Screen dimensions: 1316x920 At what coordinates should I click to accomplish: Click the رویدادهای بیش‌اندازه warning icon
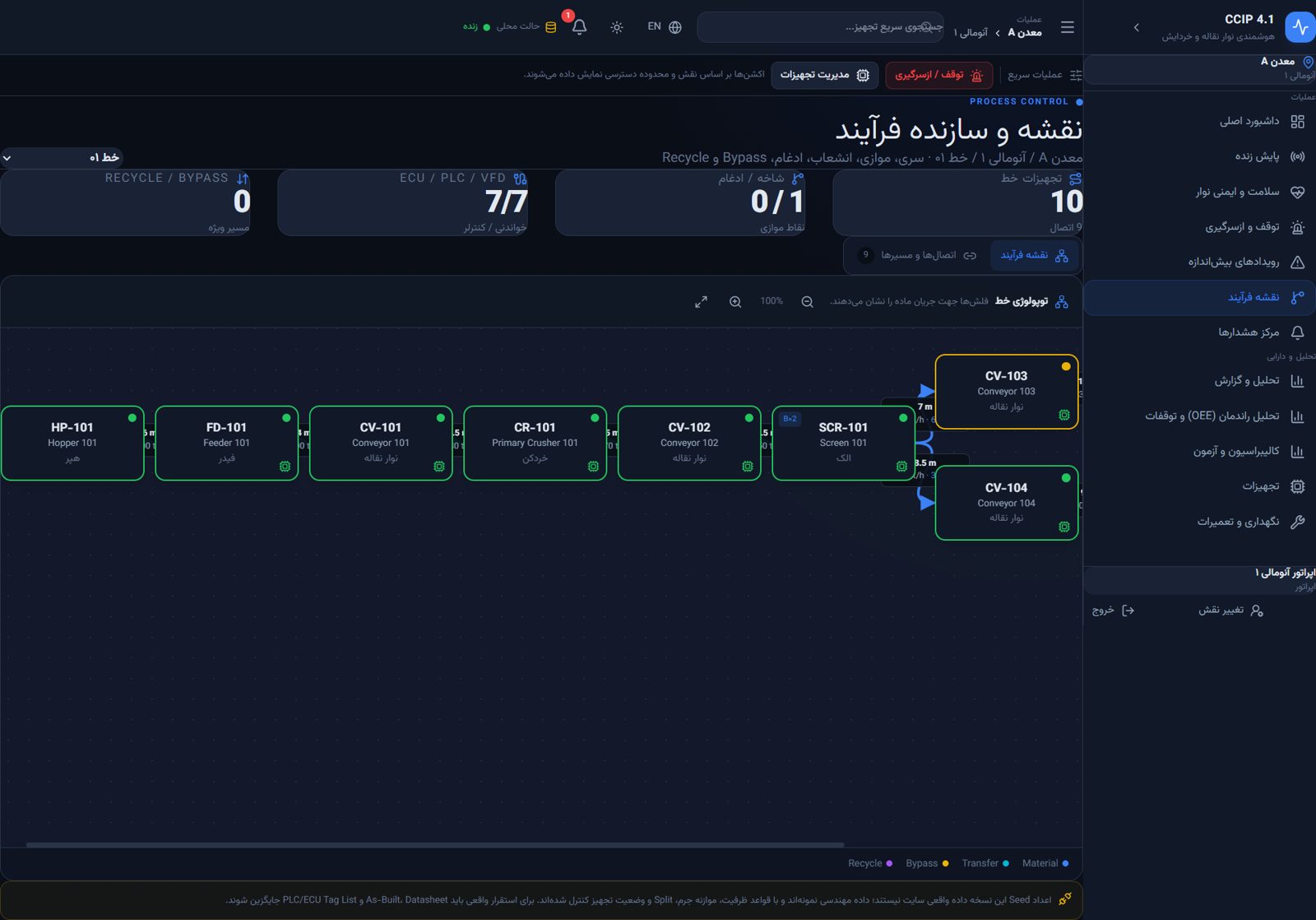pyautogui.click(x=1298, y=263)
